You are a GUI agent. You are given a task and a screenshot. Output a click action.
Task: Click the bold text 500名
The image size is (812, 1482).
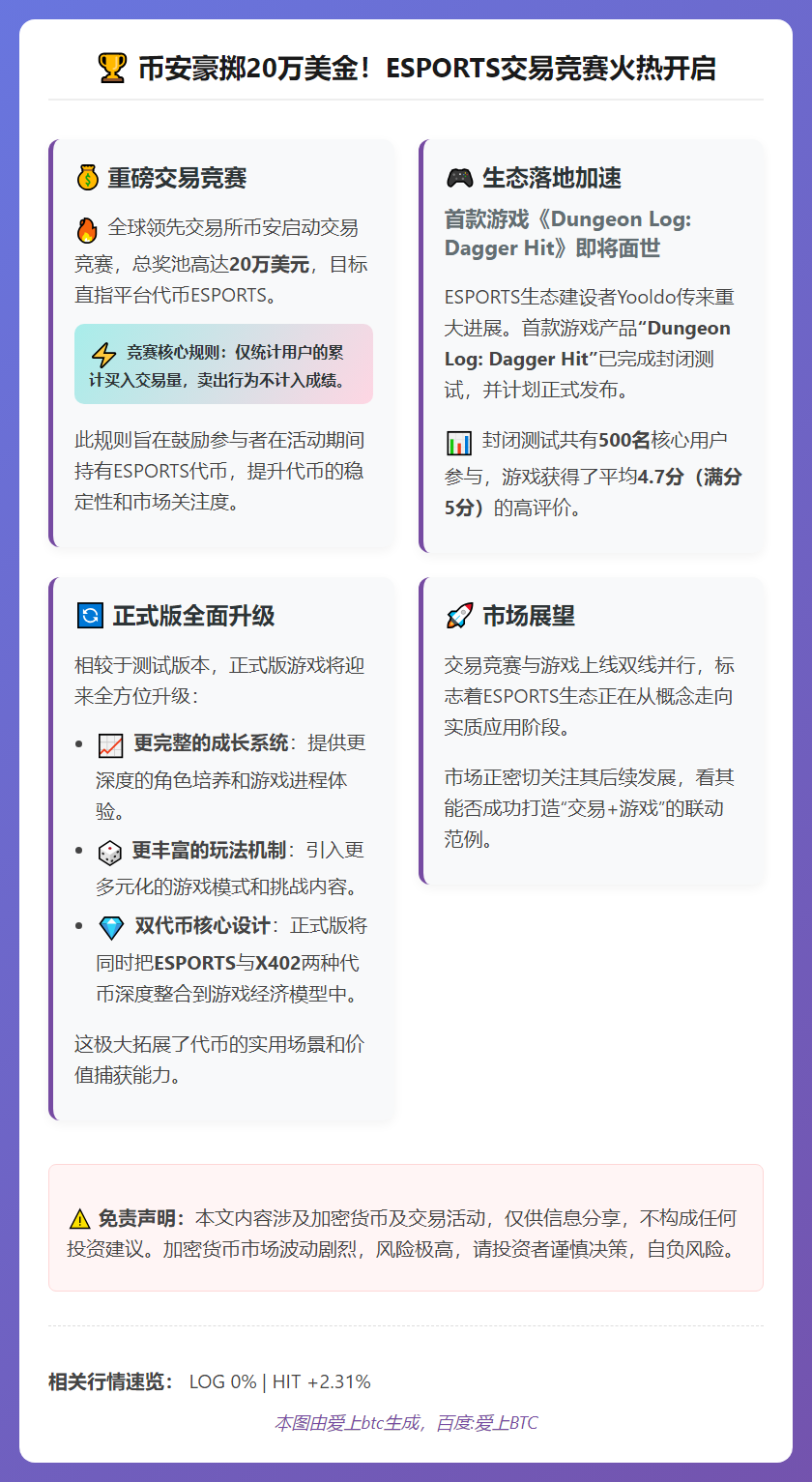(x=624, y=441)
